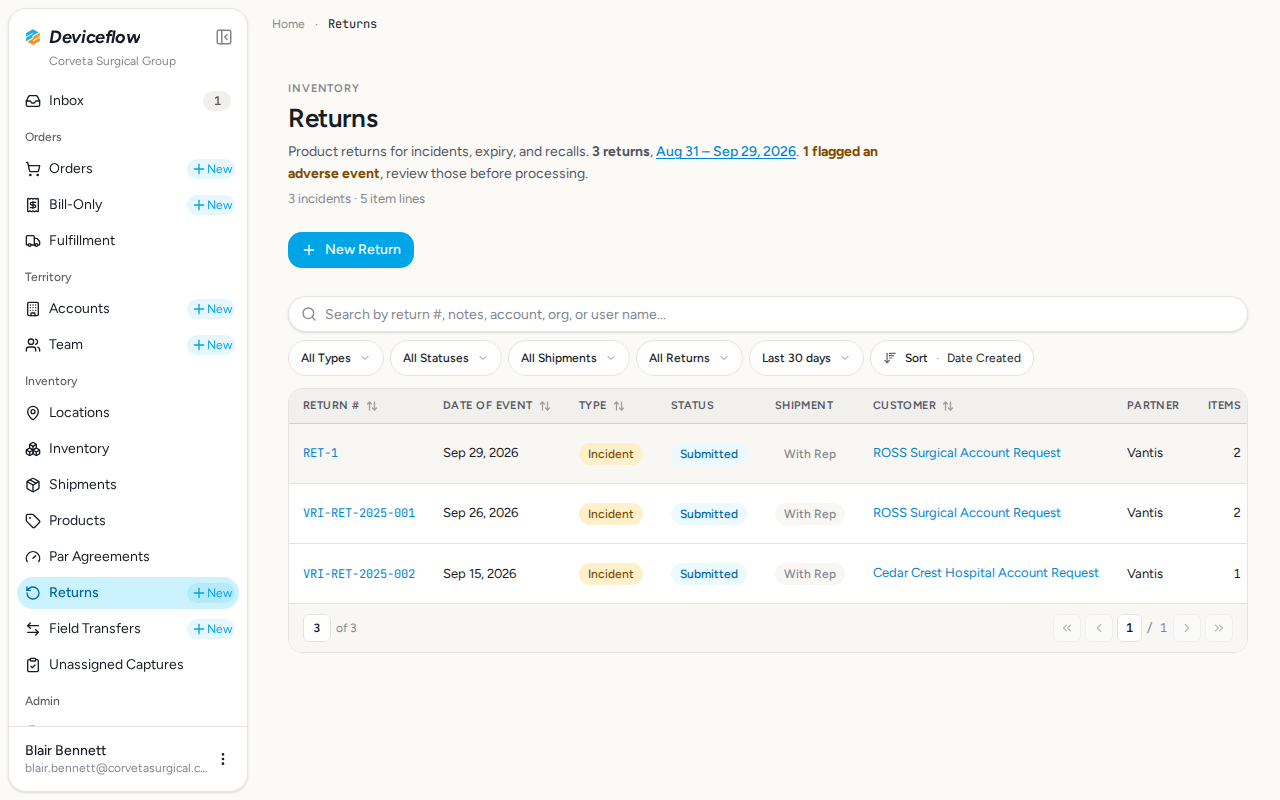This screenshot has width=1280, height=800.
Task: Open Locations pin icon
Action: click(33, 413)
